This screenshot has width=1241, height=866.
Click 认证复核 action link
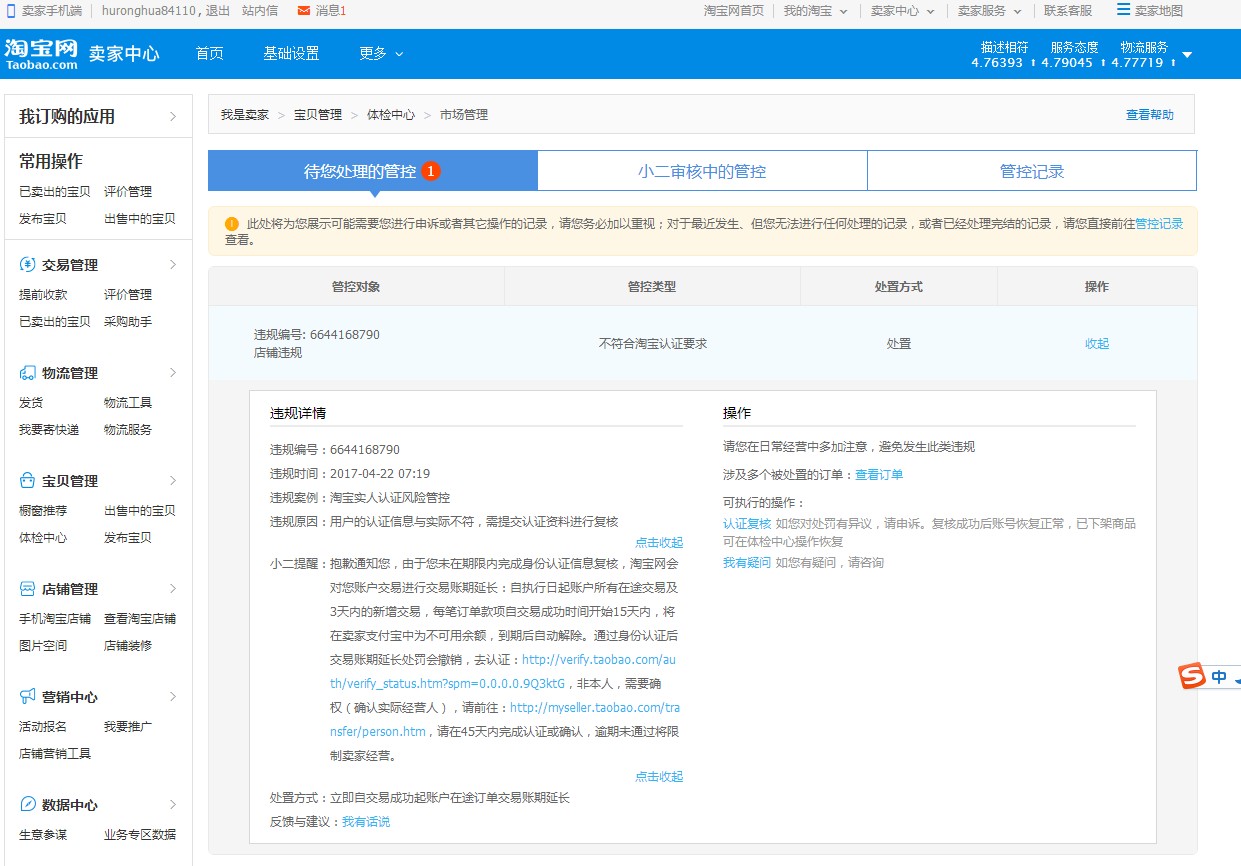click(x=747, y=524)
